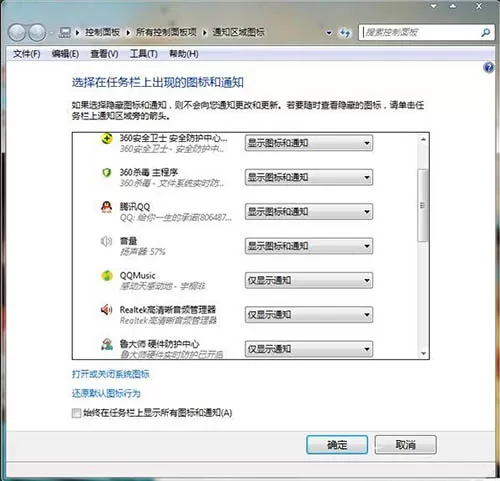Image resolution: width=500 pixels, height=481 pixels.
Task: Expand the arrow after 所有控制面板项 breadcrumb
Action: pyautogui.click(x=205, y=33)
